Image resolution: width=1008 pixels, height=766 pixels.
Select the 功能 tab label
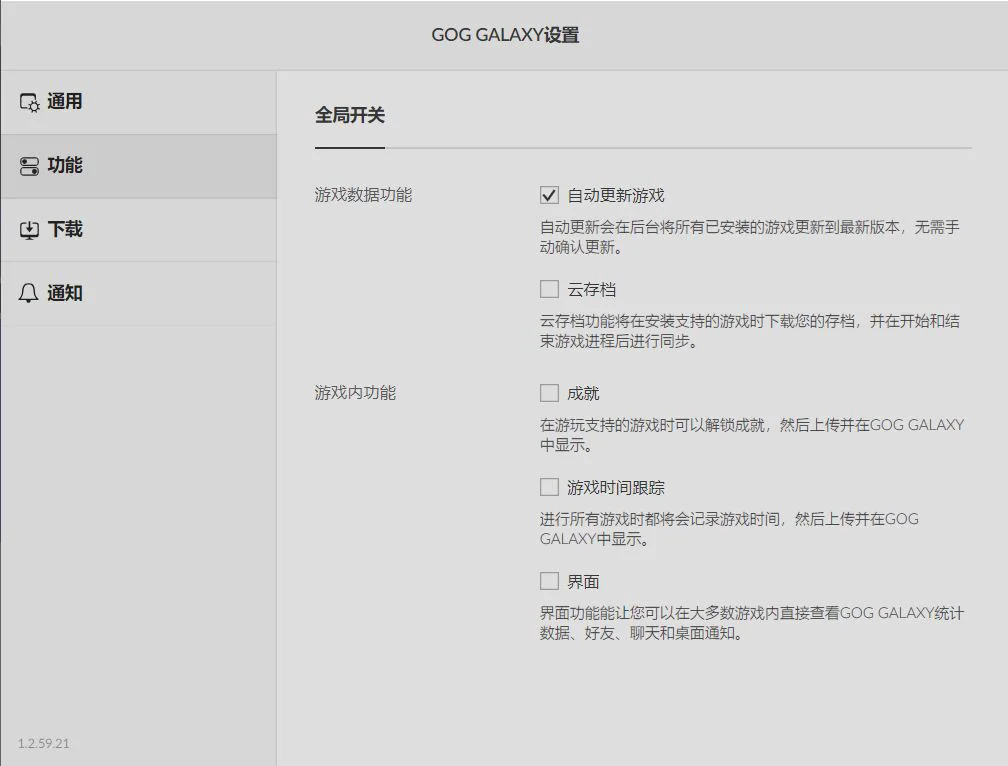(x=65, y=166)
